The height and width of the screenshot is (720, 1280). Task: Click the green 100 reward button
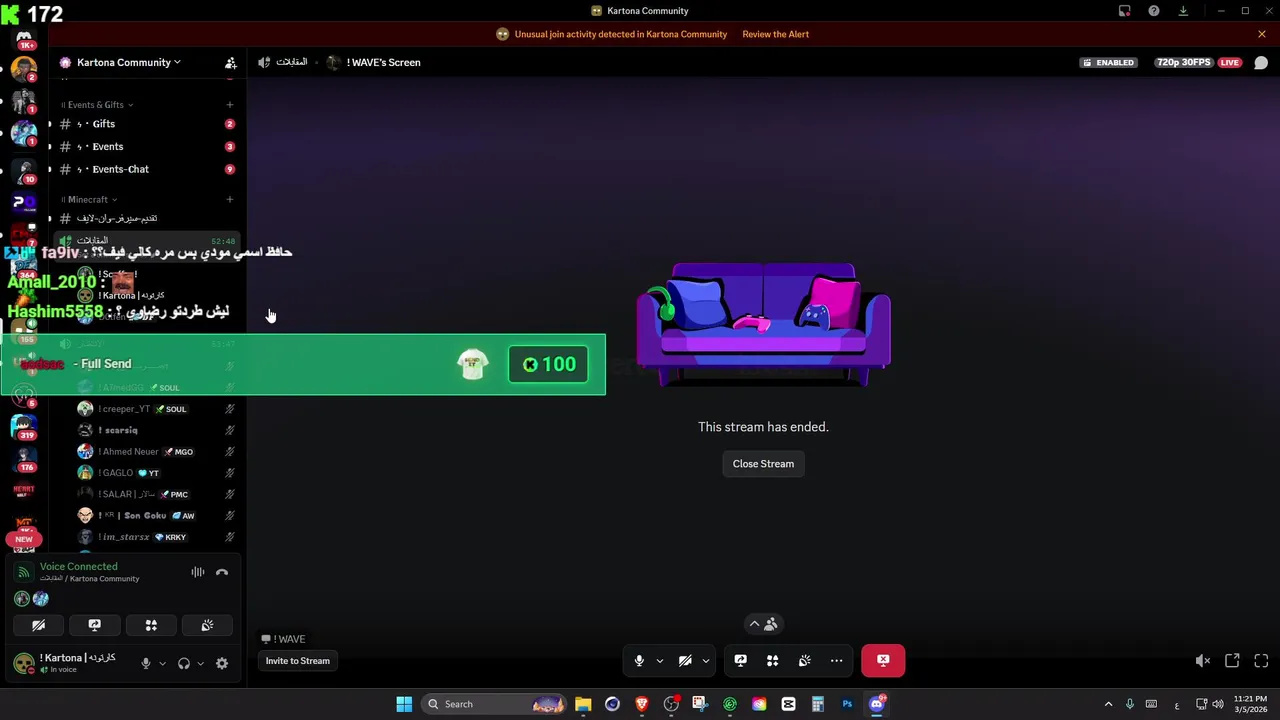(x=548, y=364)
